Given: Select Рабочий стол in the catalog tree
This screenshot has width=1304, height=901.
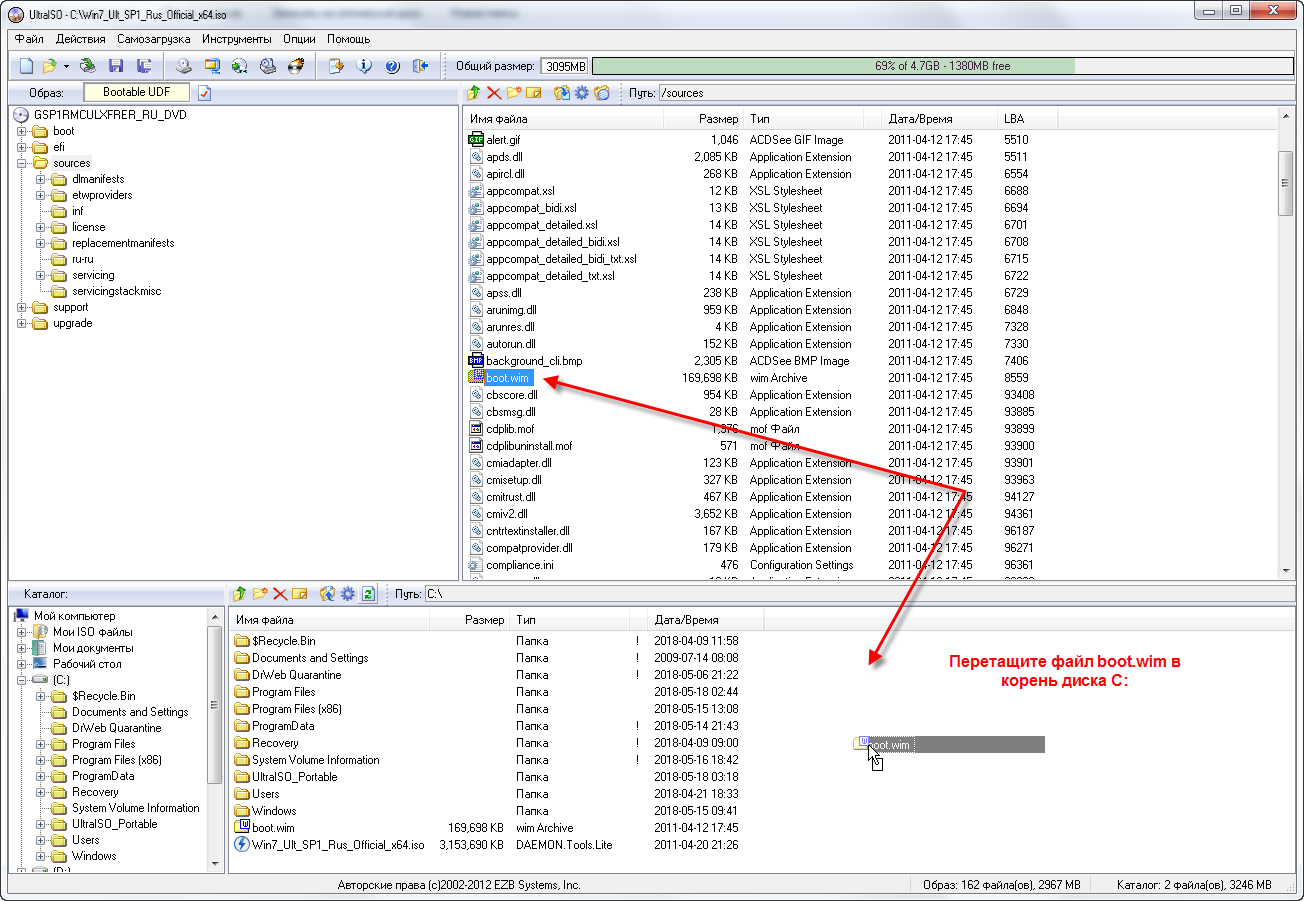Looking at the screenshot, I should pos(87,664).
